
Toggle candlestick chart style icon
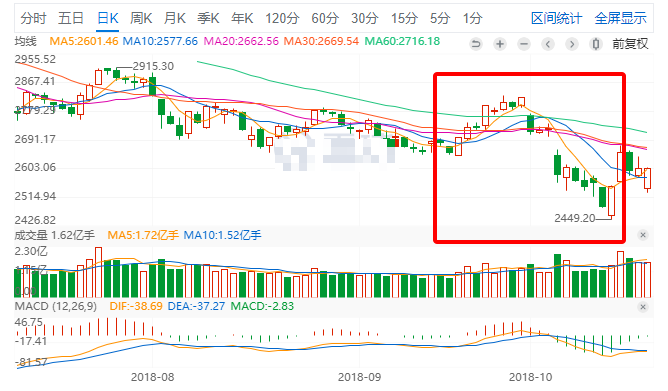596,44
